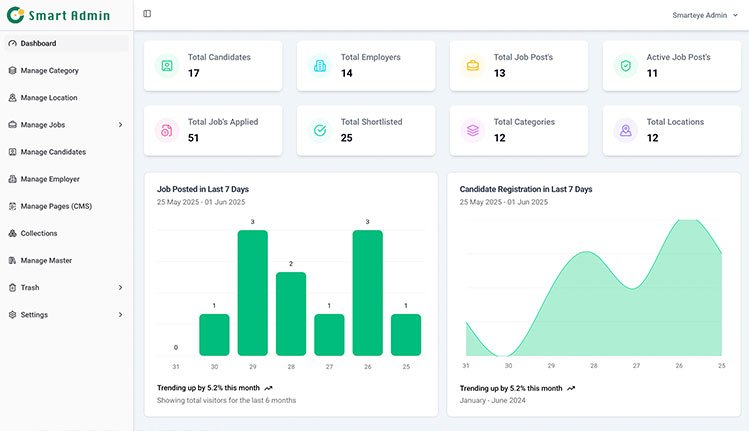
Task: Click the bar for day 29
Action: coord(252,292)
